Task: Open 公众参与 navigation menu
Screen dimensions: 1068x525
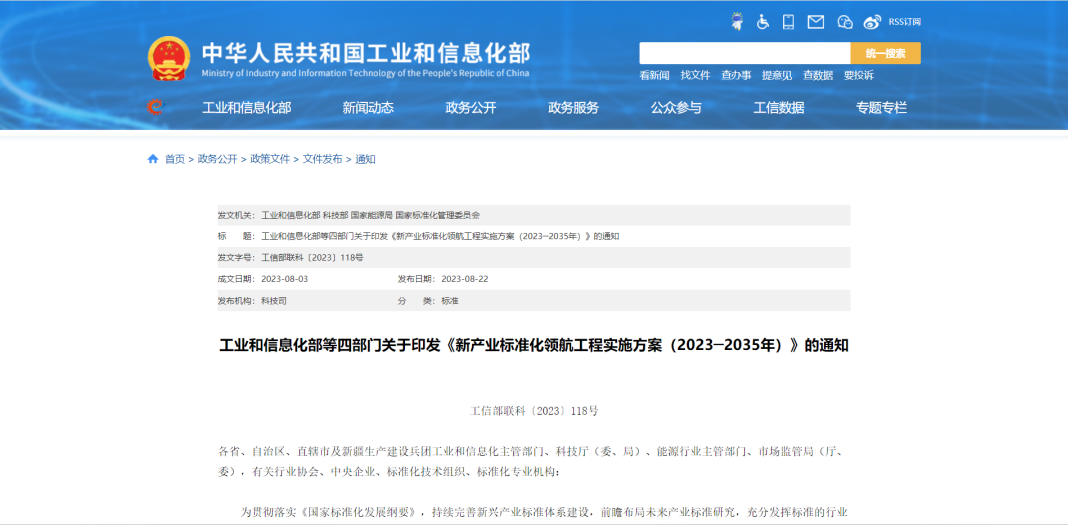Action: point(676,108)
